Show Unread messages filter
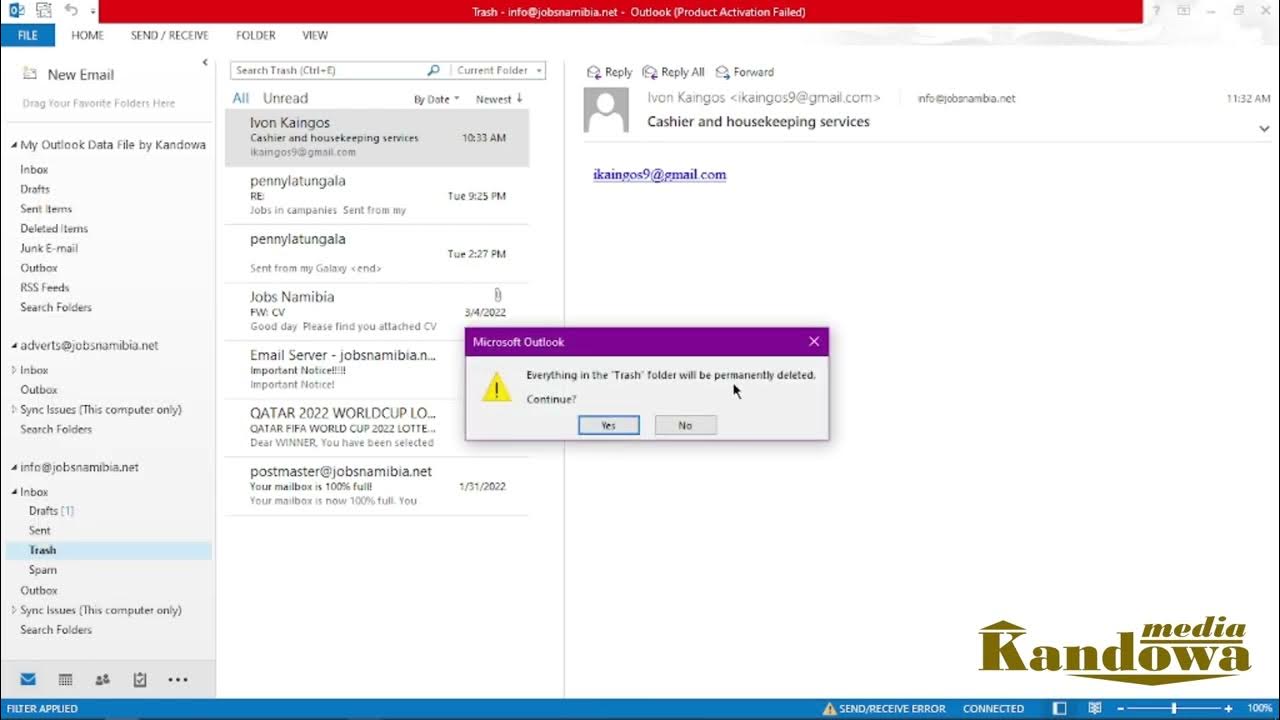 pos(285,98)
